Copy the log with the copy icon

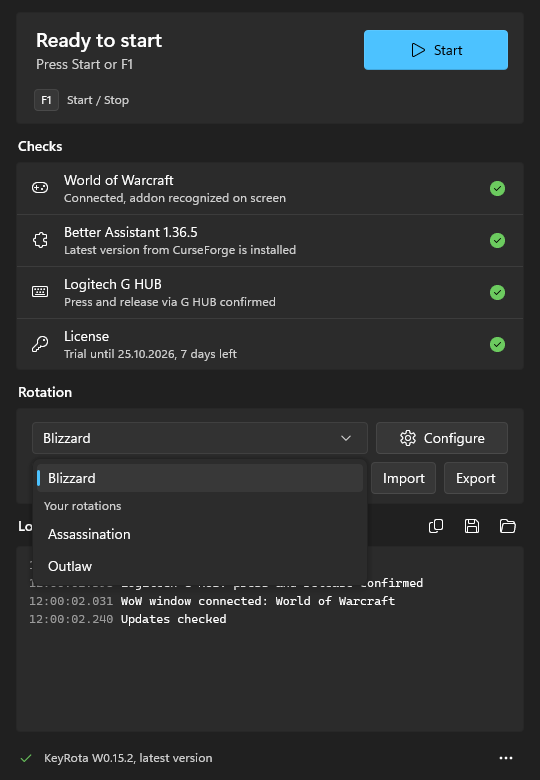436,526
